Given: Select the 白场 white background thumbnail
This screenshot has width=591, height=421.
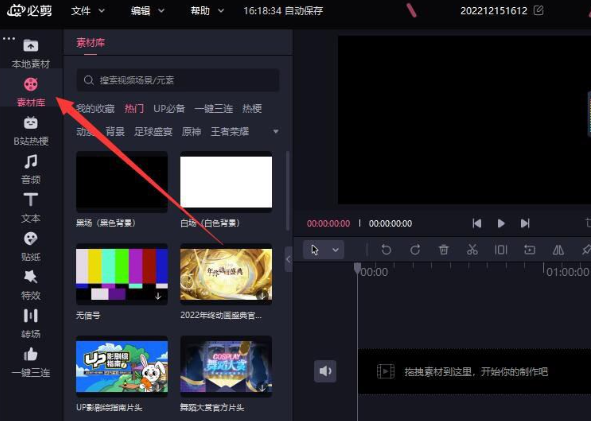Looking at the screenshot, I should tap(226, 182).
